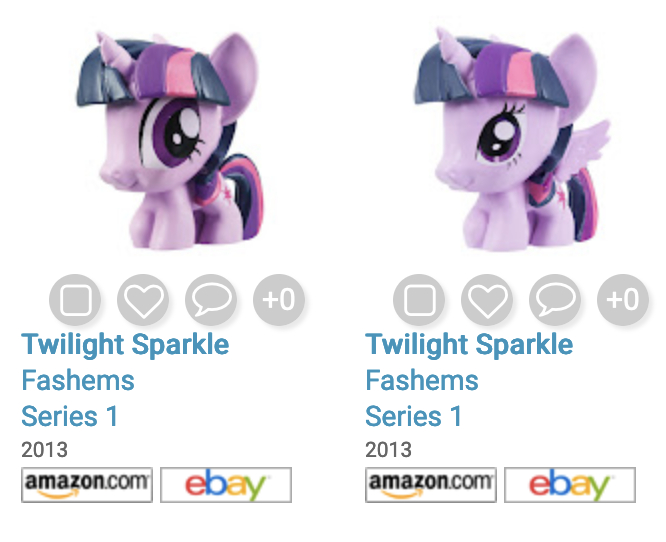Screen dimensions: 666x542
Task: Search eBay for left Twilight Sparkle figure
Action: tap(226, 485)
